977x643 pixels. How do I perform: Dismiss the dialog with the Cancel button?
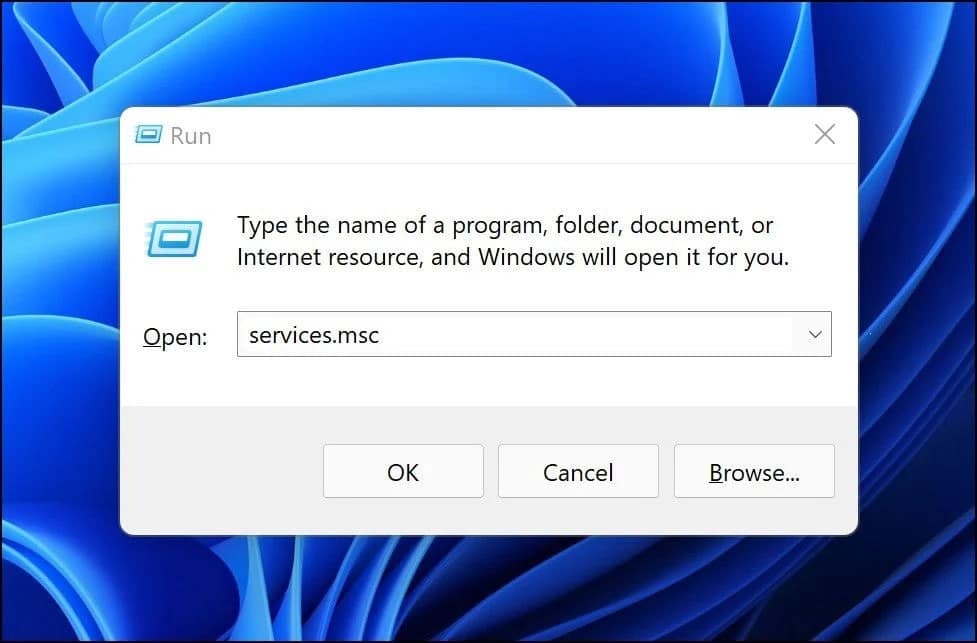577,471
